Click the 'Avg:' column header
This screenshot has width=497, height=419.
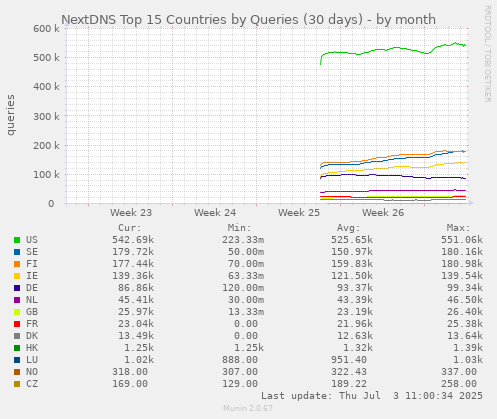click(x=349, y=228)
